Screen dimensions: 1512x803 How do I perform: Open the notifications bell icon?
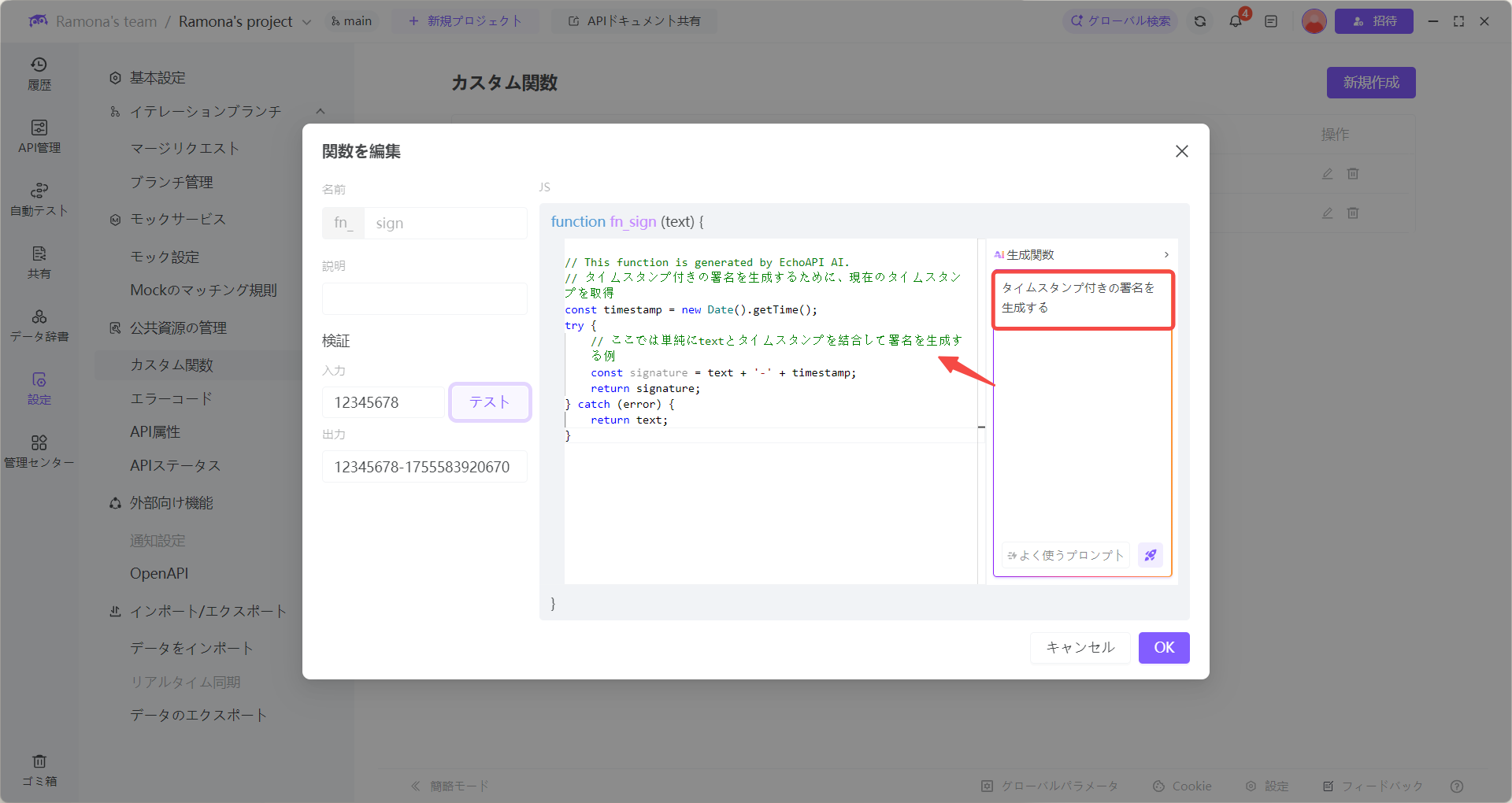click(1236, 21)
